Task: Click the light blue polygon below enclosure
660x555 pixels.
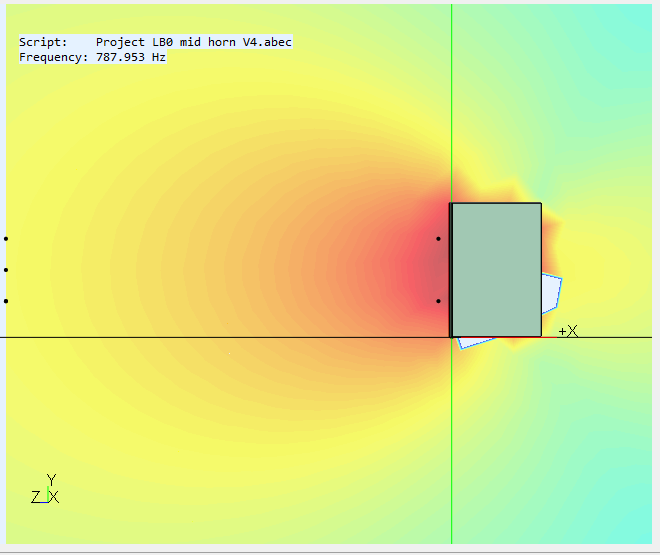Action: coord(476,343)
